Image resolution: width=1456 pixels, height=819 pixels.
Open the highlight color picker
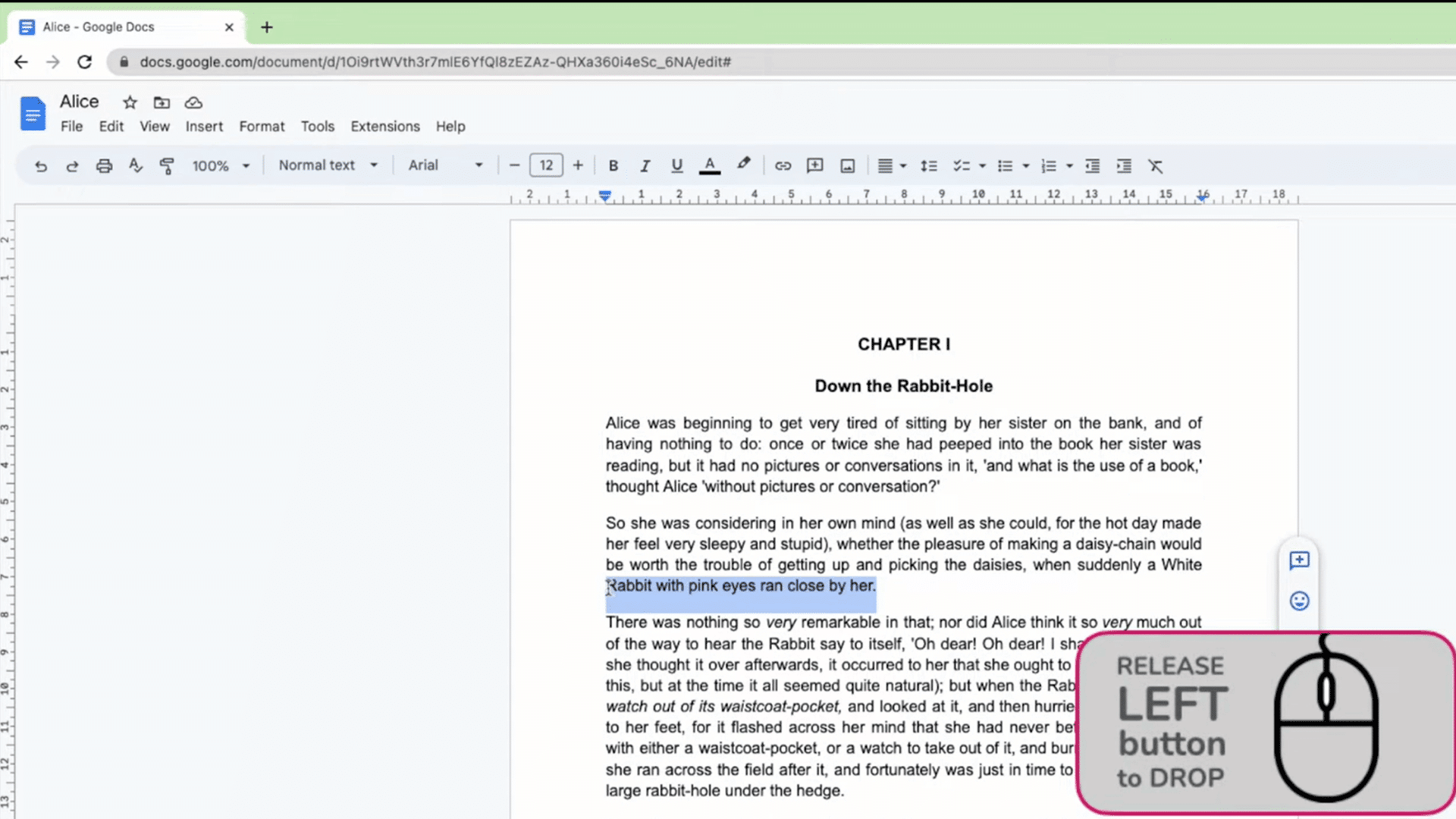coord(744,164)
